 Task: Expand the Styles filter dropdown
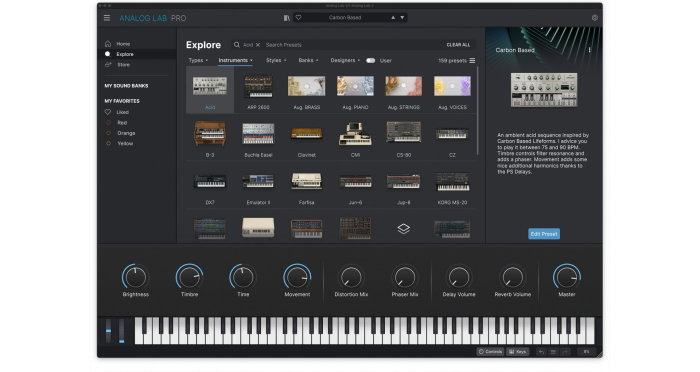pos(276,60)
